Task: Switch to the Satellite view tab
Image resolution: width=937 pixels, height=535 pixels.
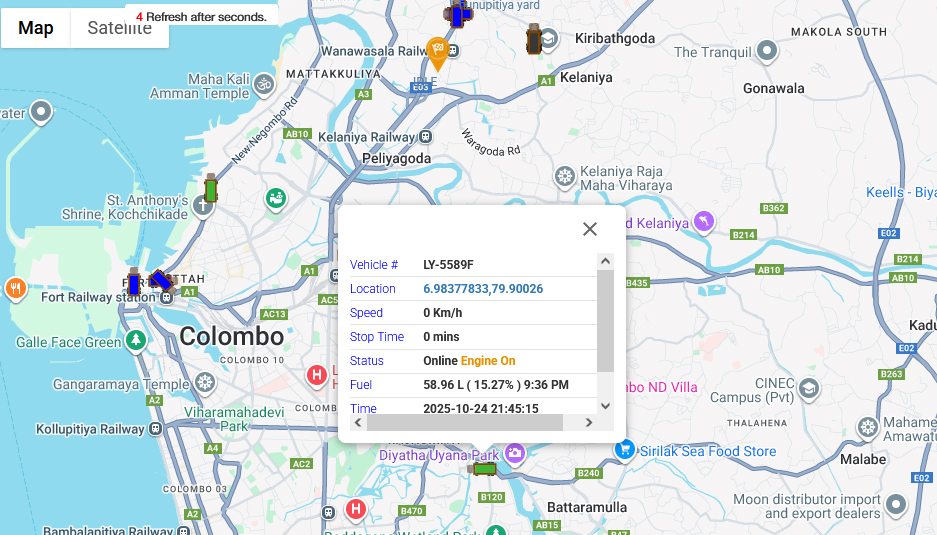Action: click(x=120, y=28)
